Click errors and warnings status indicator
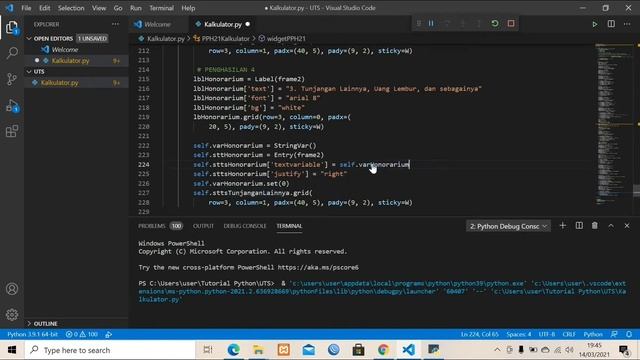Image resolution: width=640 pixels, height=360 pixels. click(82, 334)
